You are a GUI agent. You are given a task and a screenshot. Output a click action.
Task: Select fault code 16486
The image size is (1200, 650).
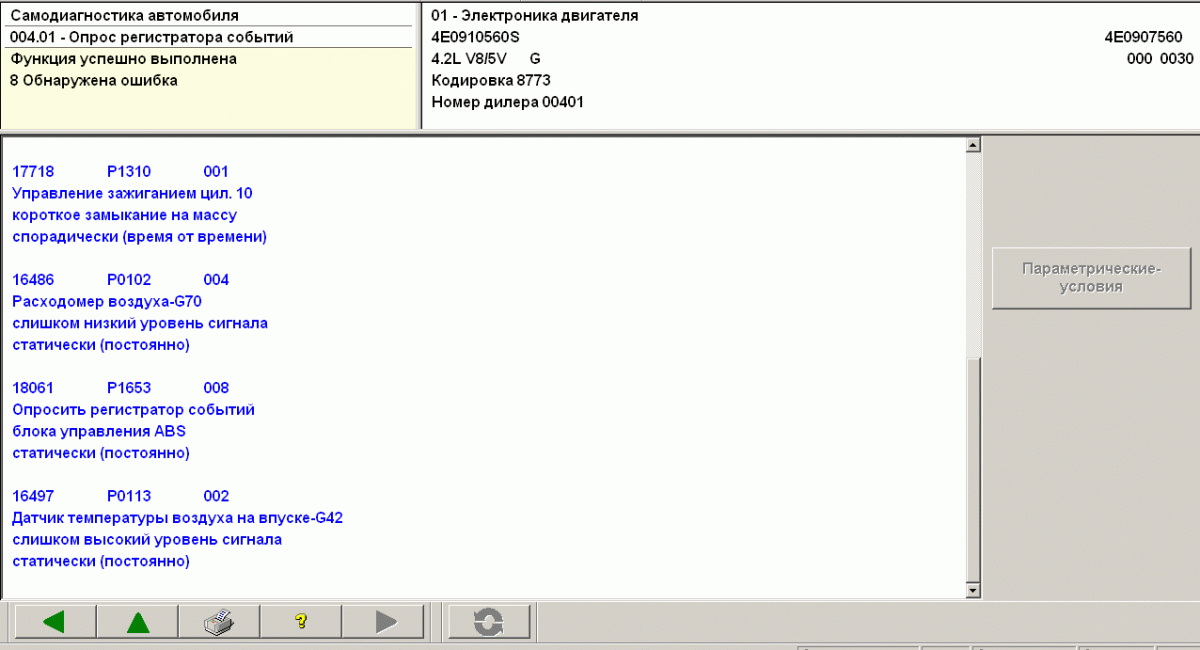pyautogui.click(x=33, y=280)
